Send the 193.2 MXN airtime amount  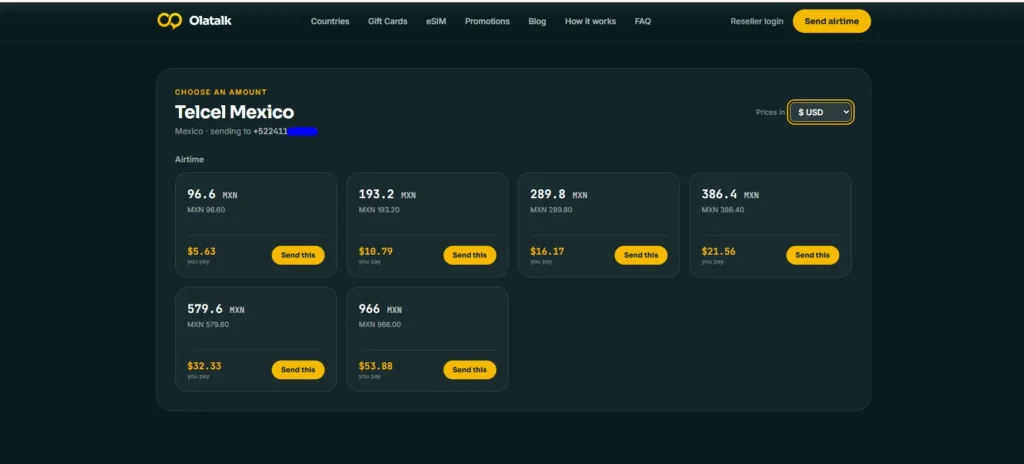pos(470,255)
